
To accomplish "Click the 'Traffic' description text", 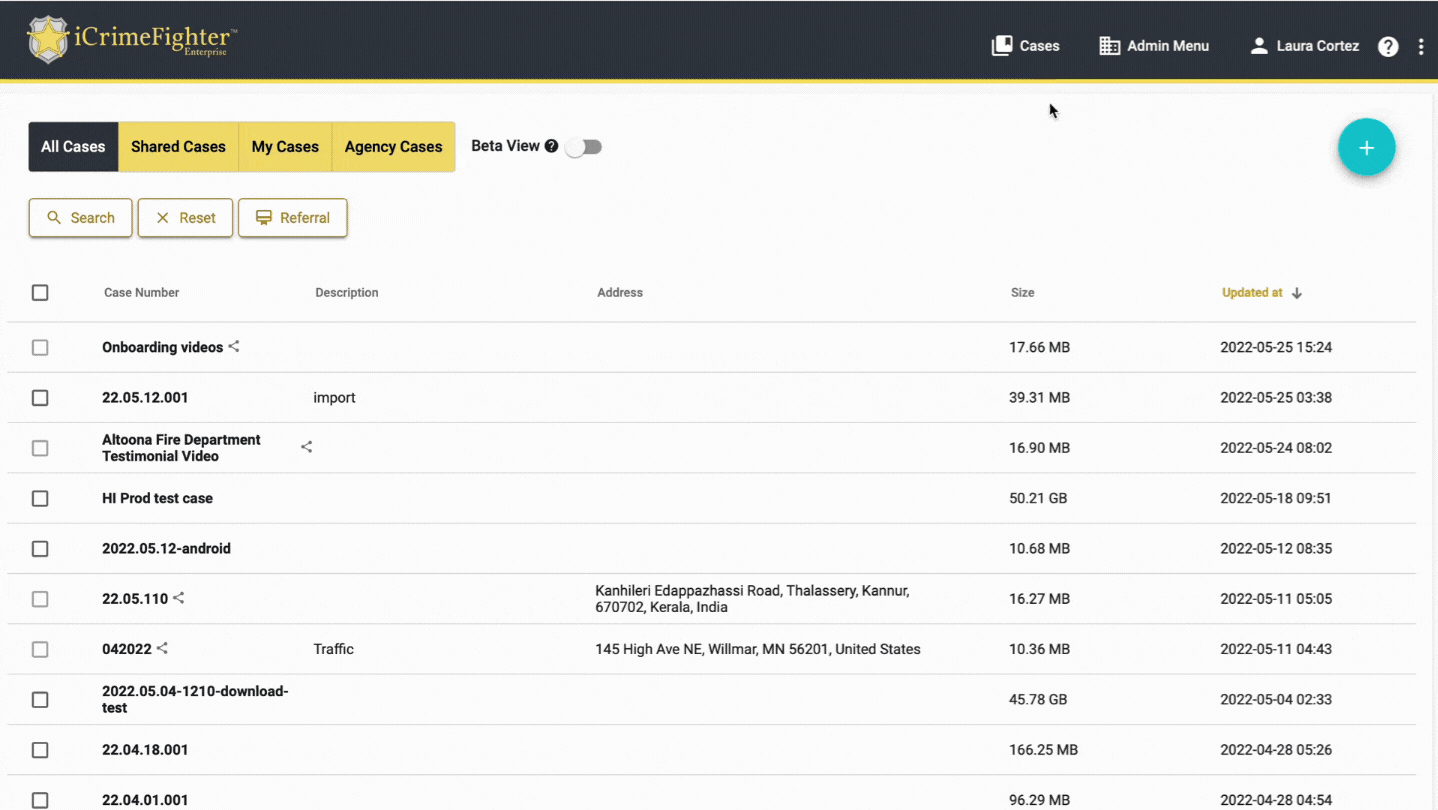I will (333, 649).
